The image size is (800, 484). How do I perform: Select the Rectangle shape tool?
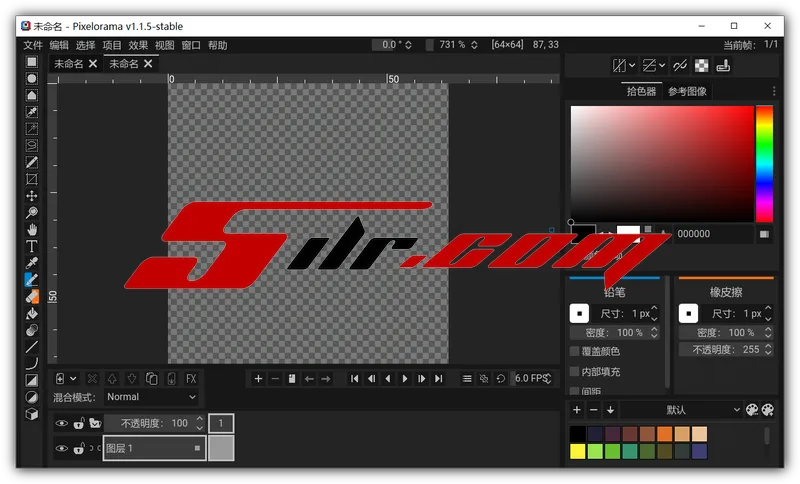click(x=32, y=380)
